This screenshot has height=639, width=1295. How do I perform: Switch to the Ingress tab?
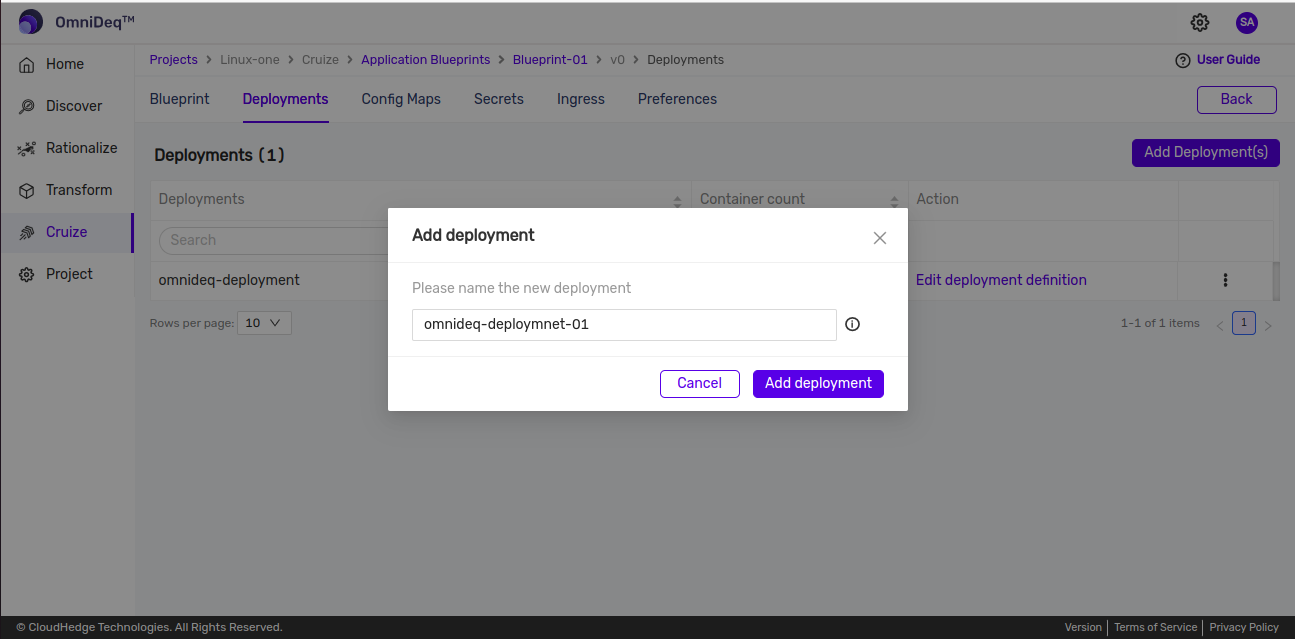point(581,99)
